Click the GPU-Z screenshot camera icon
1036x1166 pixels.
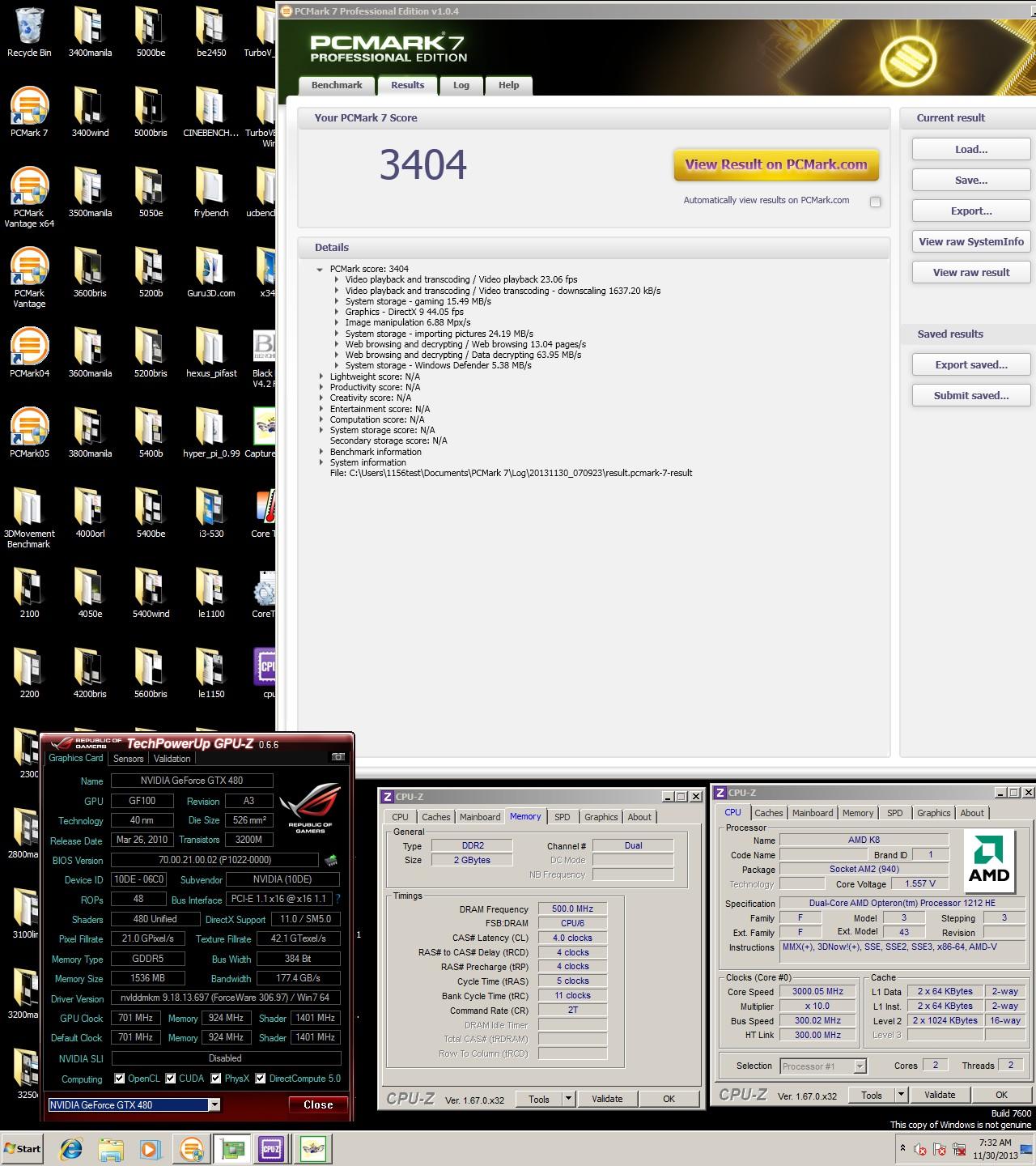pyautogui.click(x=338, y=757)
